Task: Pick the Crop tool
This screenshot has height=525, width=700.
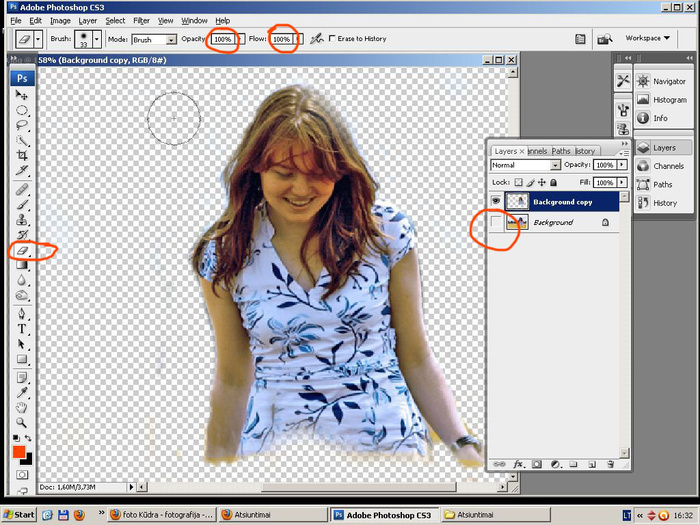Action: click(x=22, y=156)
